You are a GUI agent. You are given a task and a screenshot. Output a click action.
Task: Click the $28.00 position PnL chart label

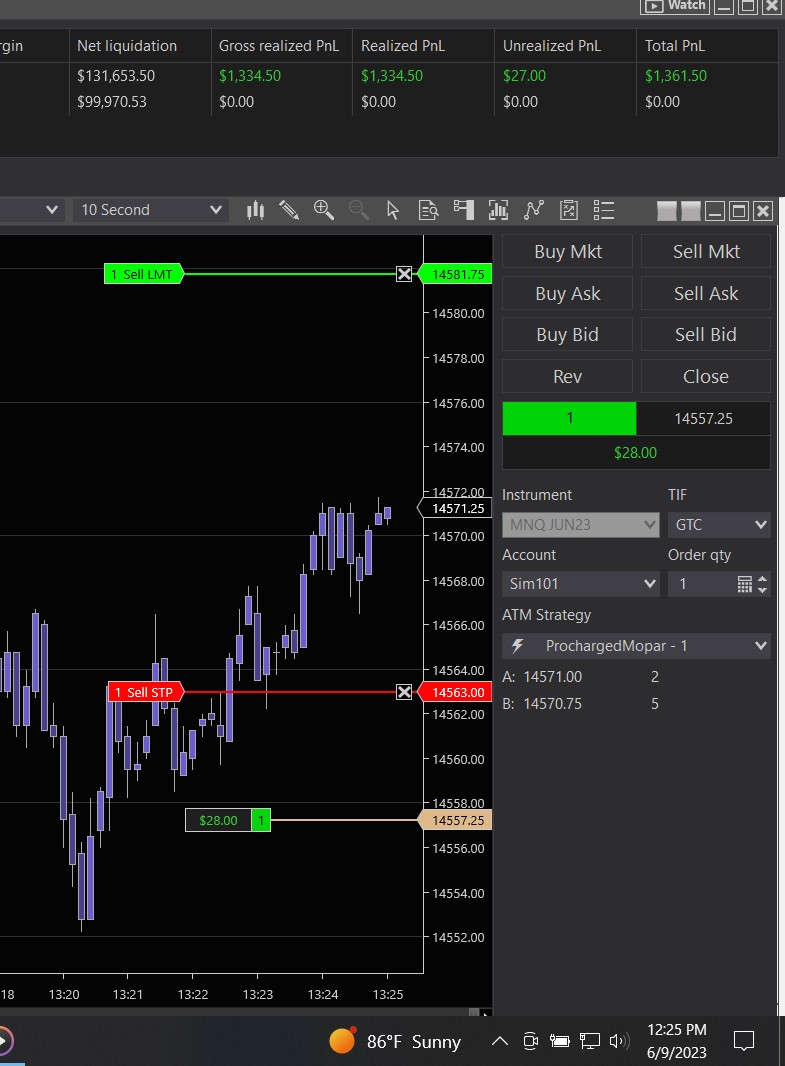click(x=218, y=820)
